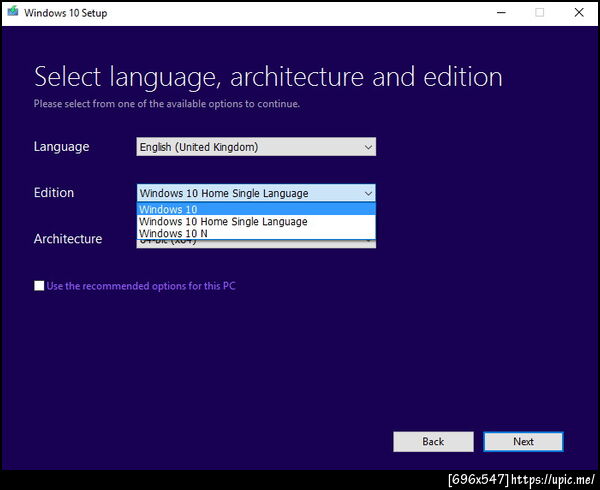Choose 'Windows 10 Home Single Language' from list
This screenshot has height=490, width=600.
click(256, 221)
